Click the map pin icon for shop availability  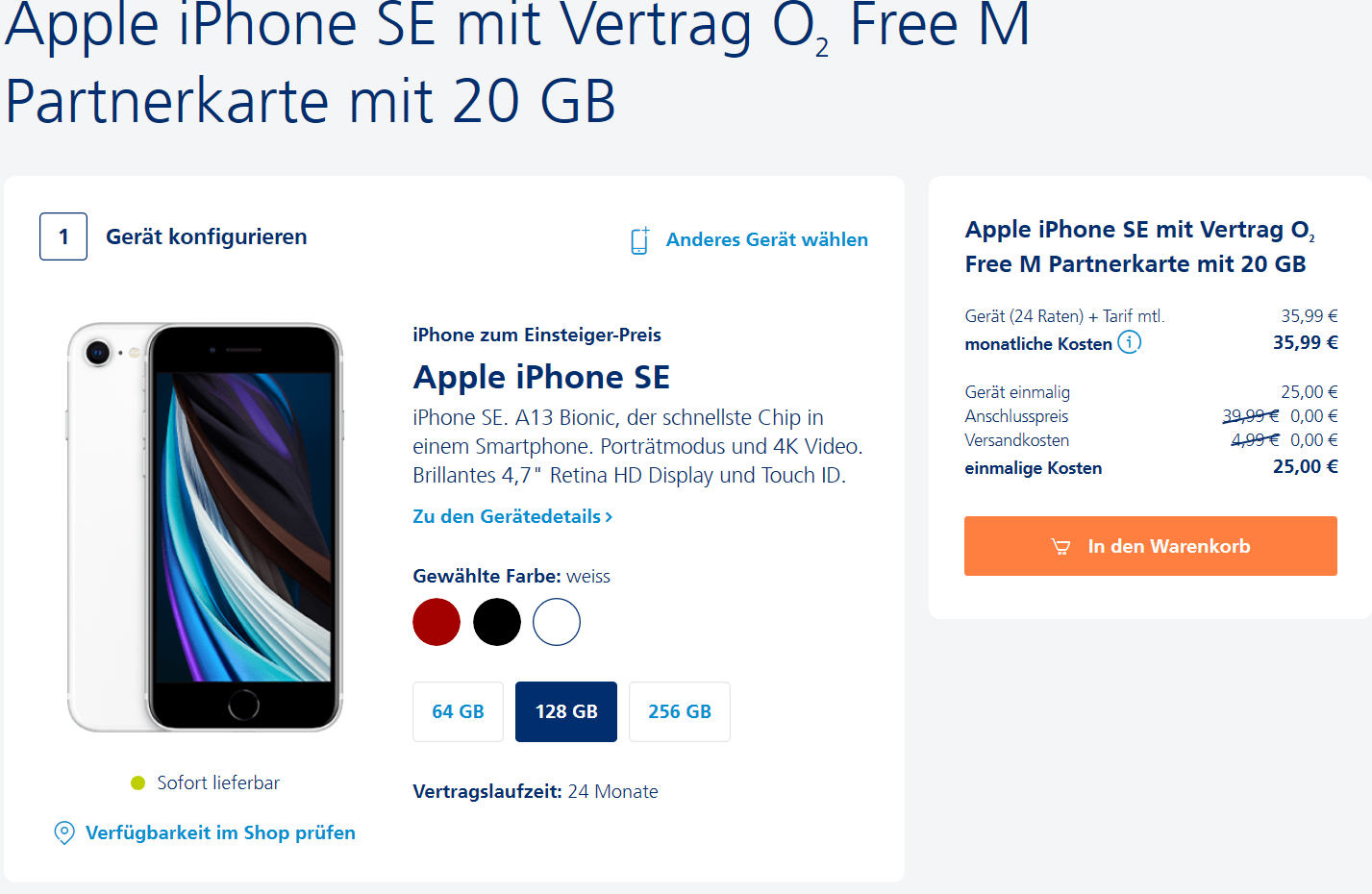[64, 832]
